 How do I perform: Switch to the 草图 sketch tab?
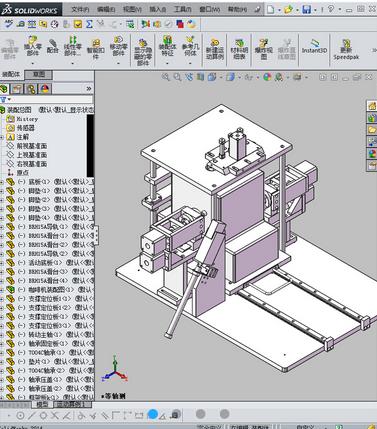tap(39, 74)
